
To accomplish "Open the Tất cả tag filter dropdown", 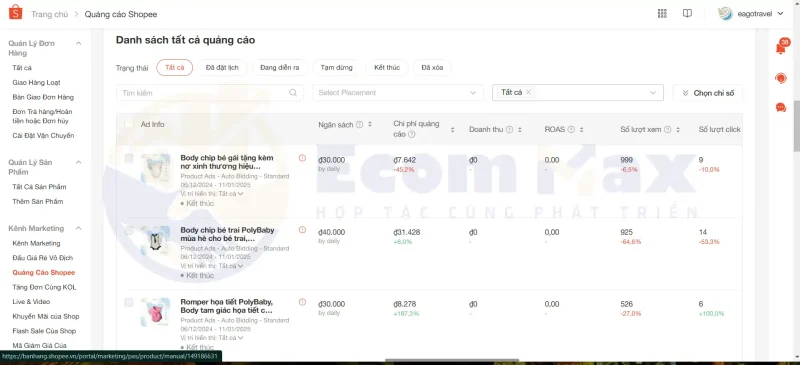I will [578, 92].
